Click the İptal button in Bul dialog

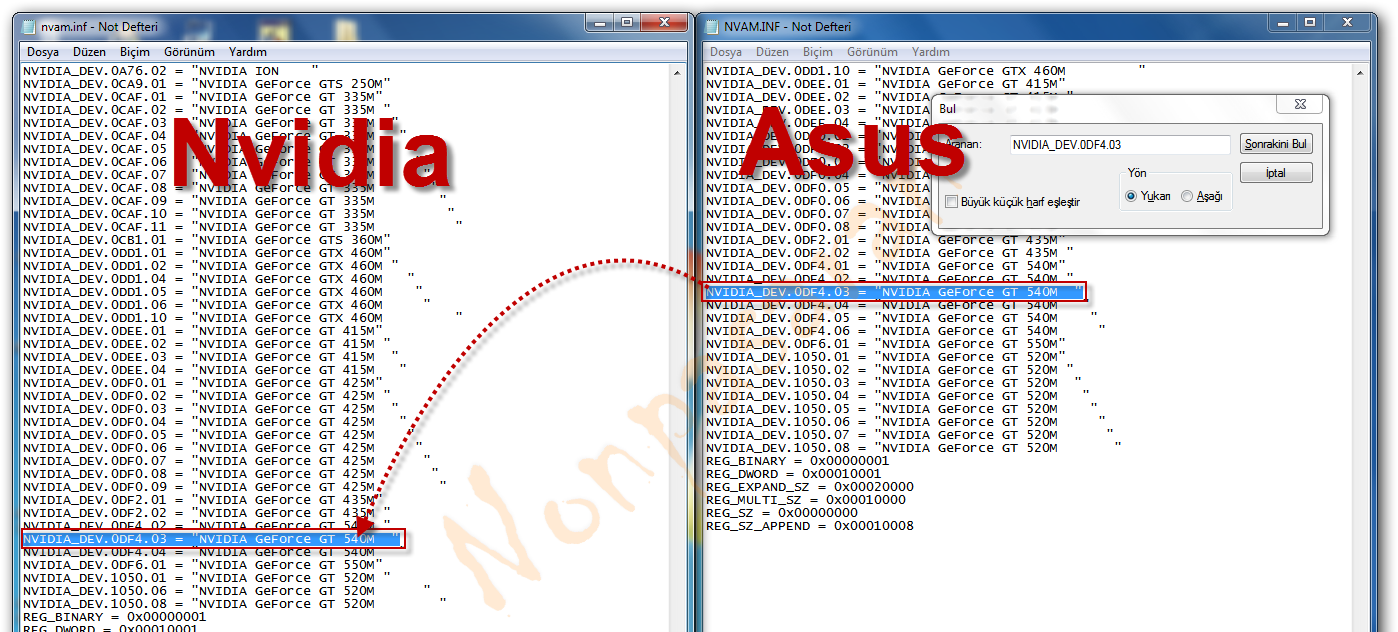1276,173
